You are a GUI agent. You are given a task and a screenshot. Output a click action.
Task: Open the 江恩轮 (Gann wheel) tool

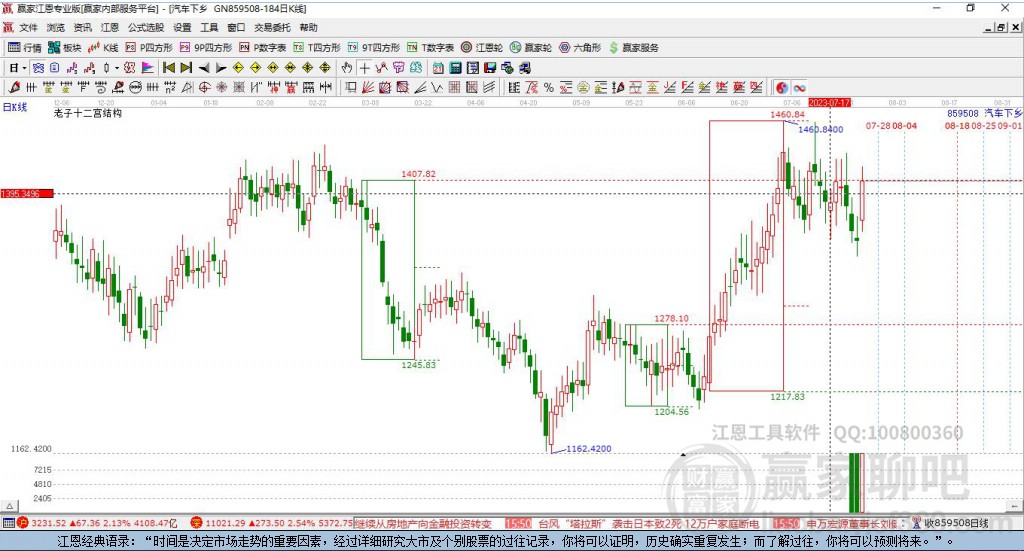[x=482, y=47]
